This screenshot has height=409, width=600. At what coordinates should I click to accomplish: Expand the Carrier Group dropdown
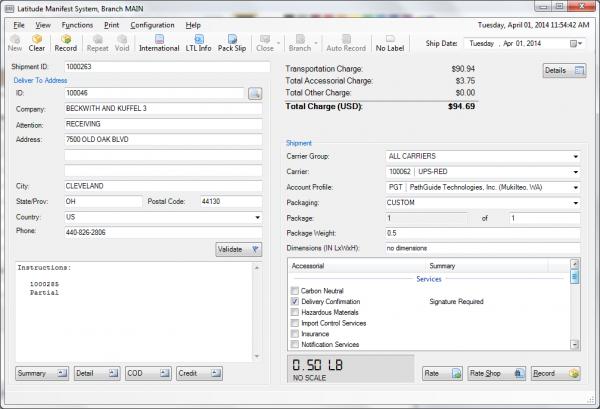(x=576, y=157)
